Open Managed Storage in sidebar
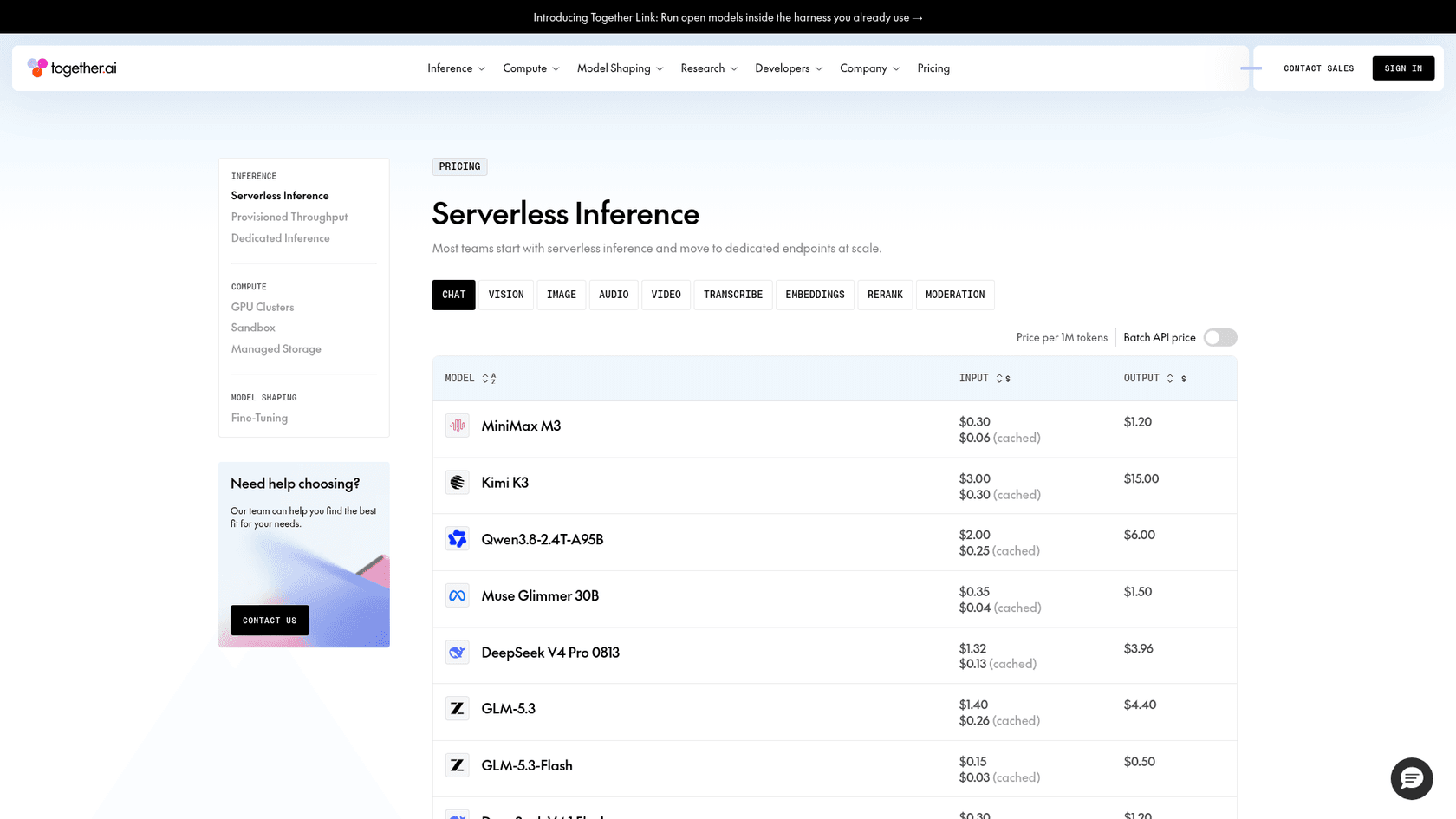This screenshot has height=819, width=1456. click(x=276, y=348)
